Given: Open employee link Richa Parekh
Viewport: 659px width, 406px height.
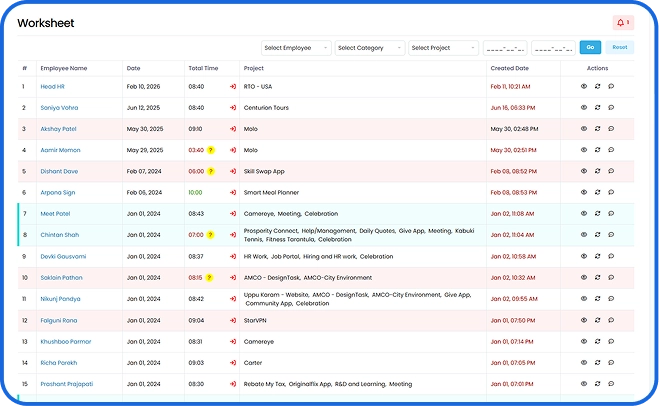Looking at the screenshot, I should [x=59, y=363].
